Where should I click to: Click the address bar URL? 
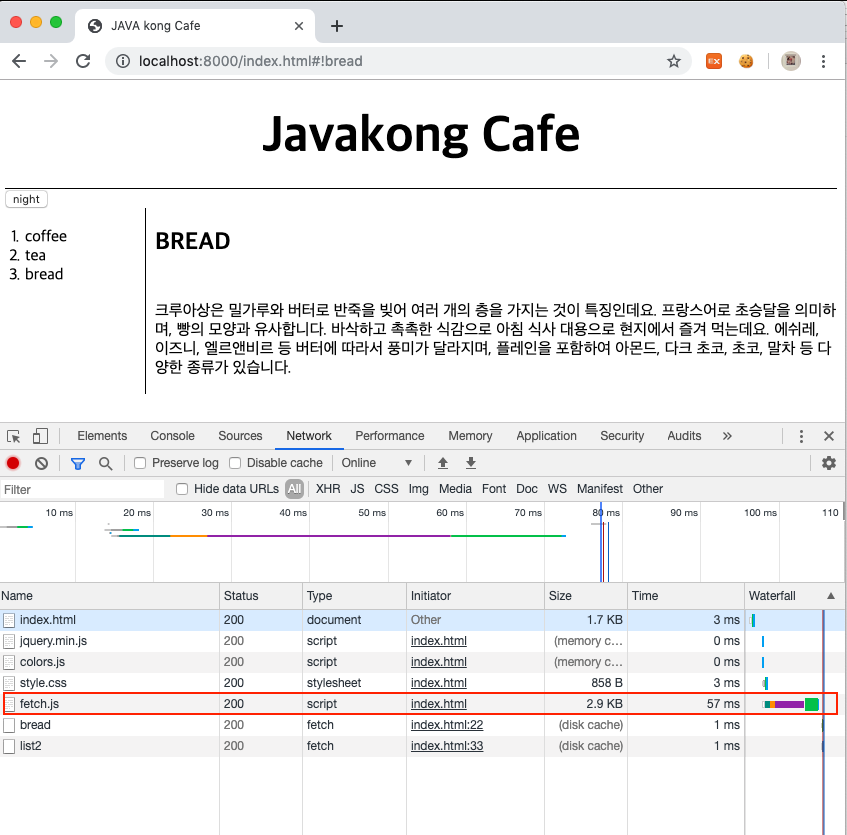point(251,61)
